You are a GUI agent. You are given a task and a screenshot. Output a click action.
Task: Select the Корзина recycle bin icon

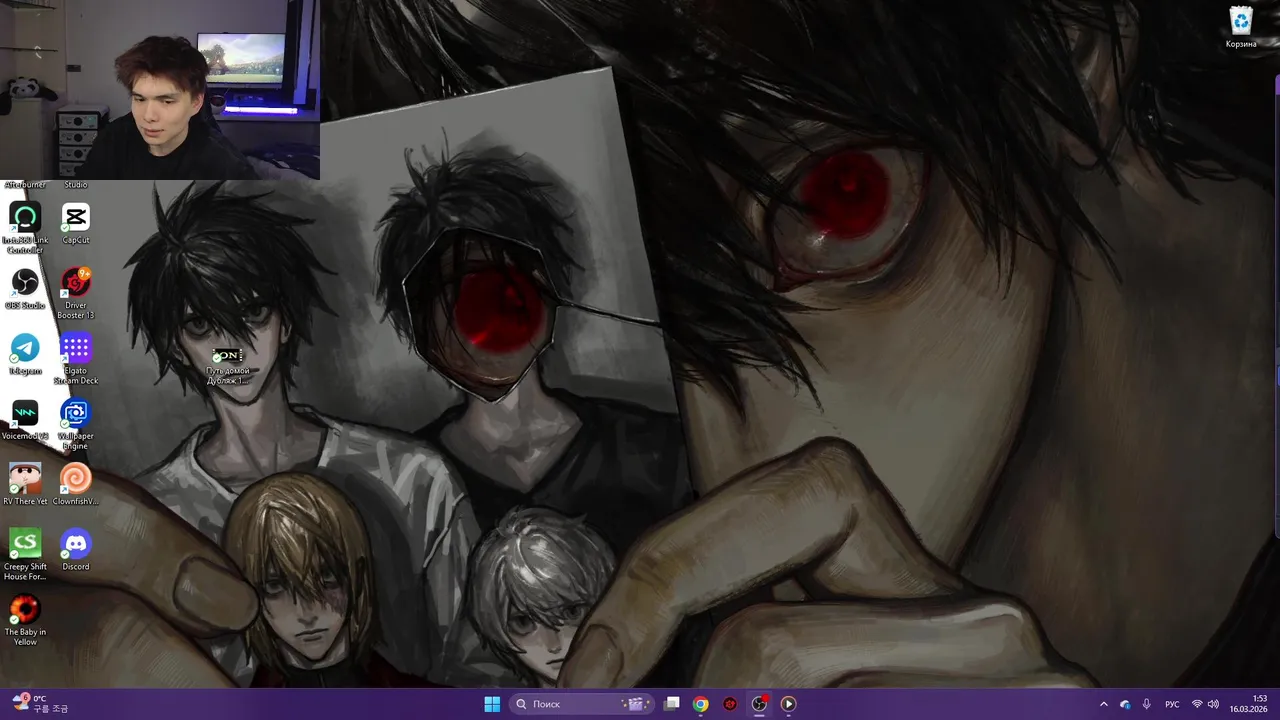click(x=1241, y=27)
